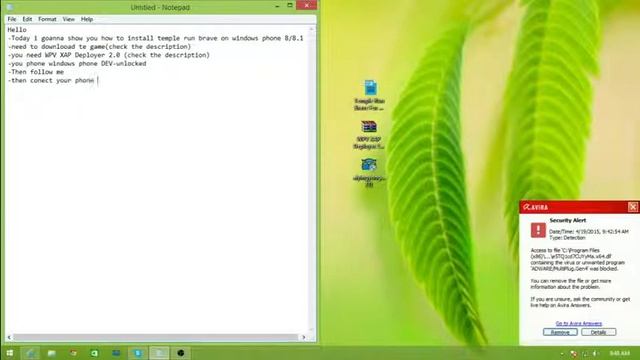Follow the Go to Avira Answers link
This screenshot has height=360, width=640.
(x=578, y=323)
